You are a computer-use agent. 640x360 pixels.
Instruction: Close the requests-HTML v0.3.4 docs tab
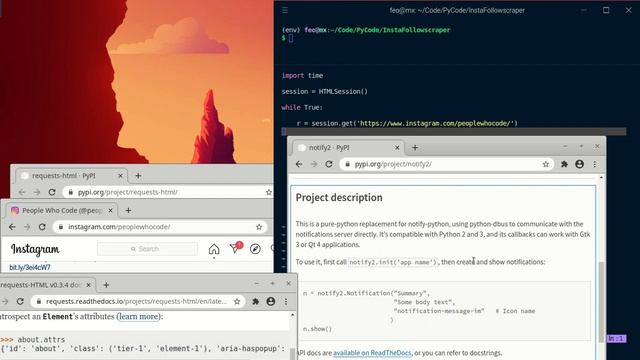[x=89, y=285]
